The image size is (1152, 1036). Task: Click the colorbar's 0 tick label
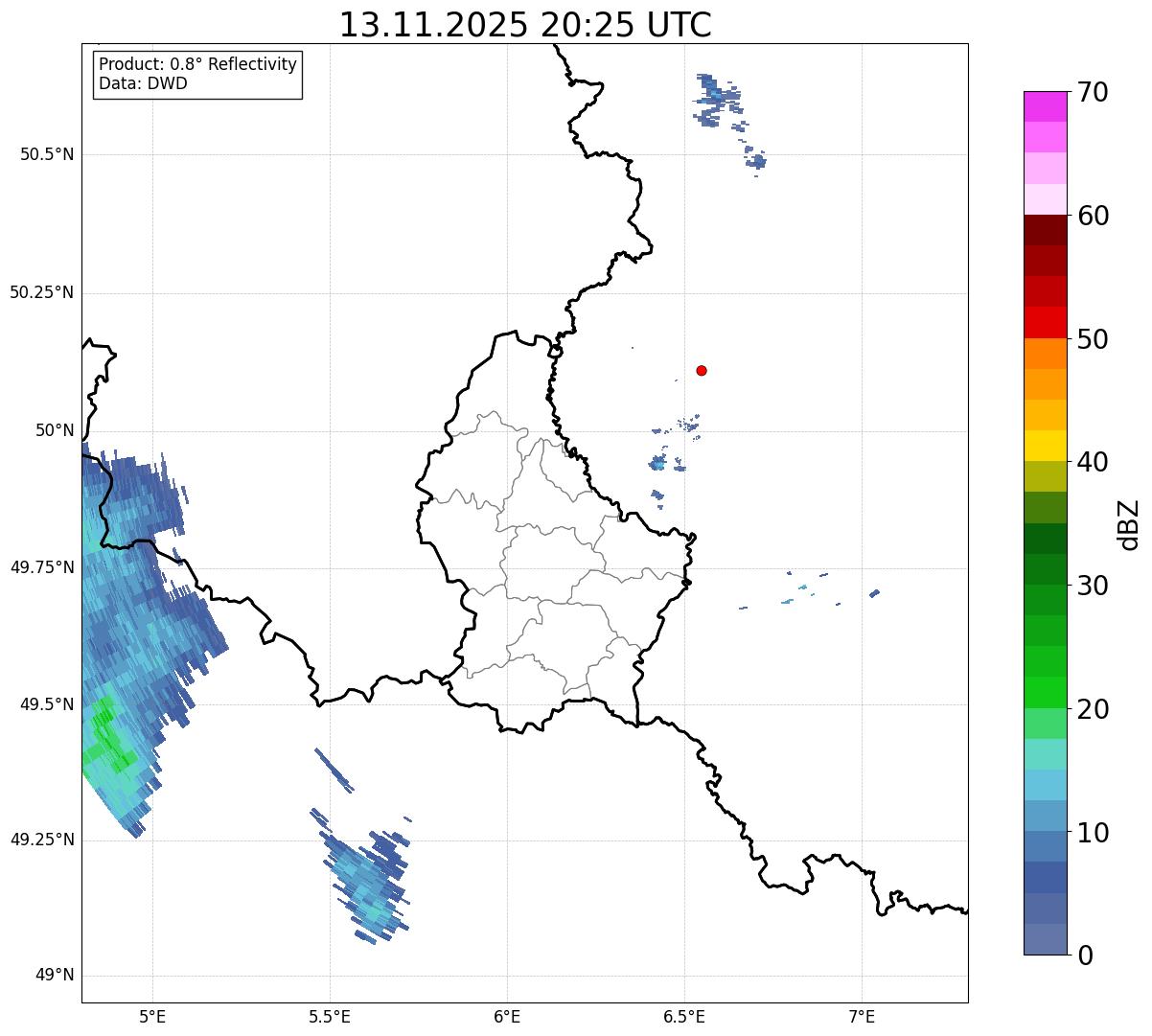[x=1085, y=955]
